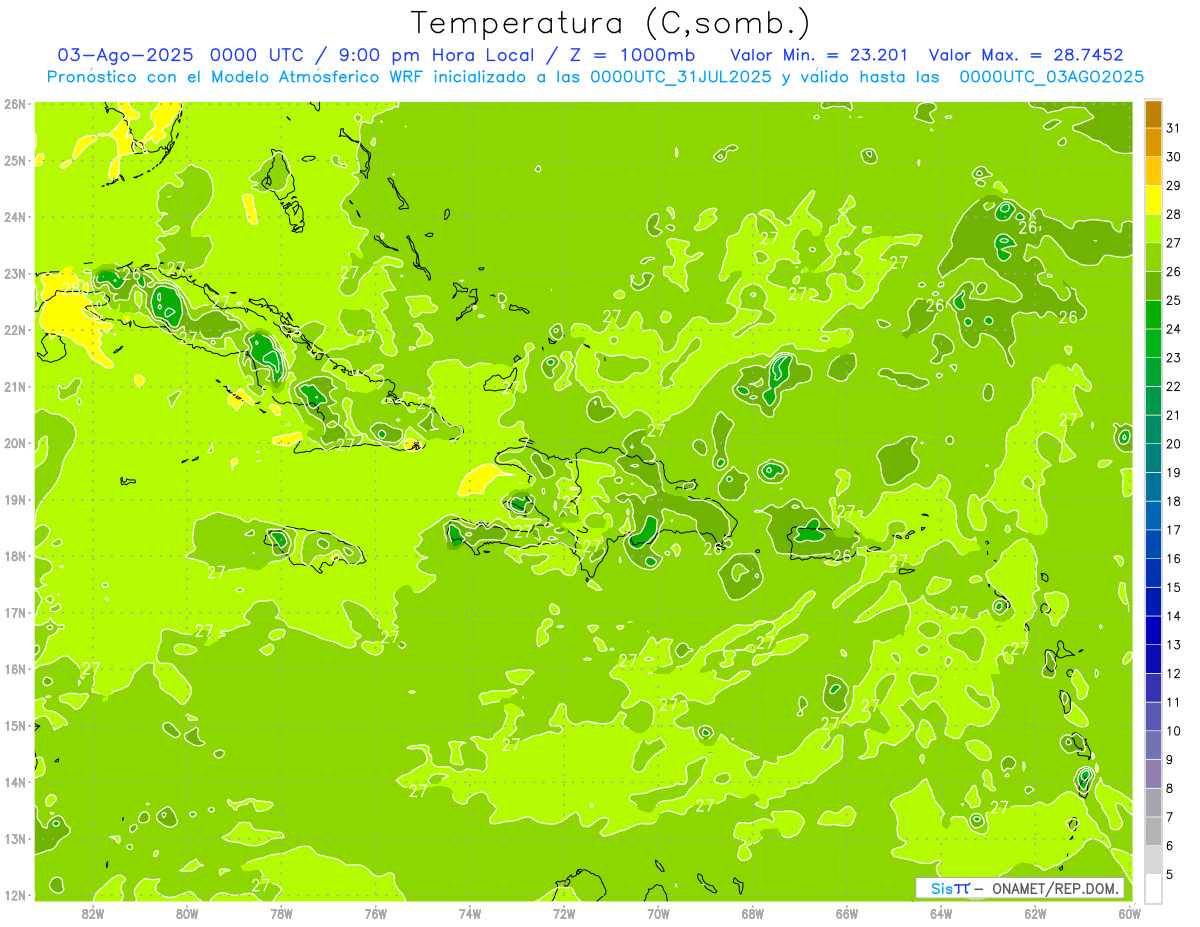This screenshot has width=1200, height=927.
Task: Click the legend value '13'
Action: point(1173,644)
